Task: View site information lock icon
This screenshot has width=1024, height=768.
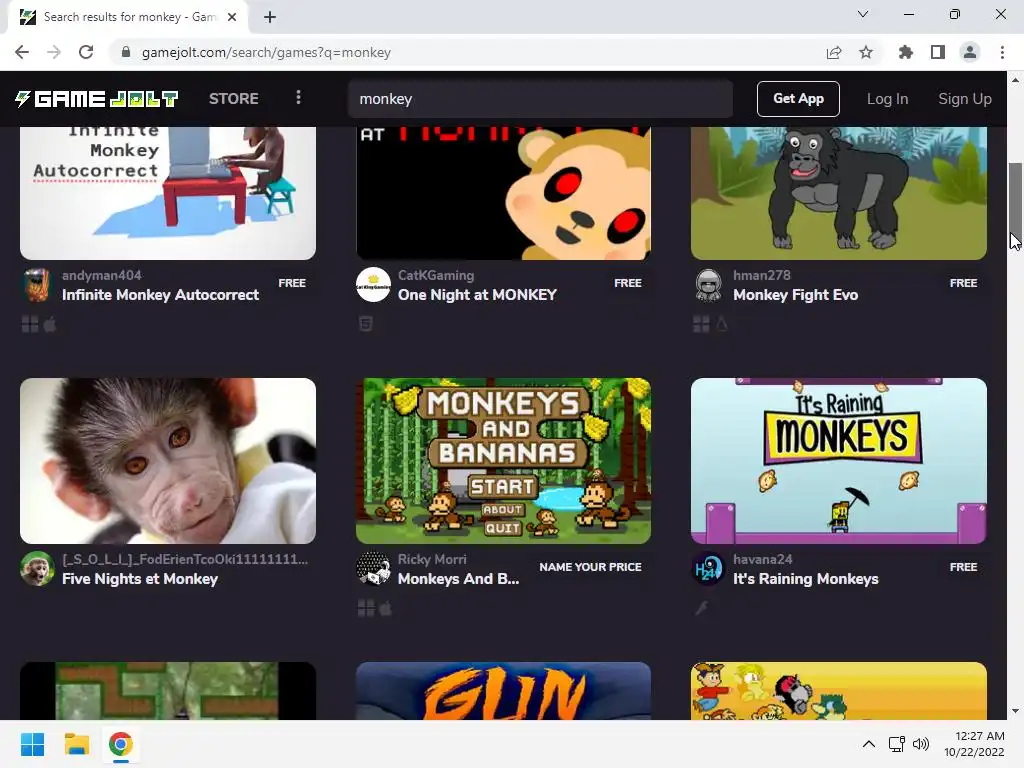Action: (125, 52)
